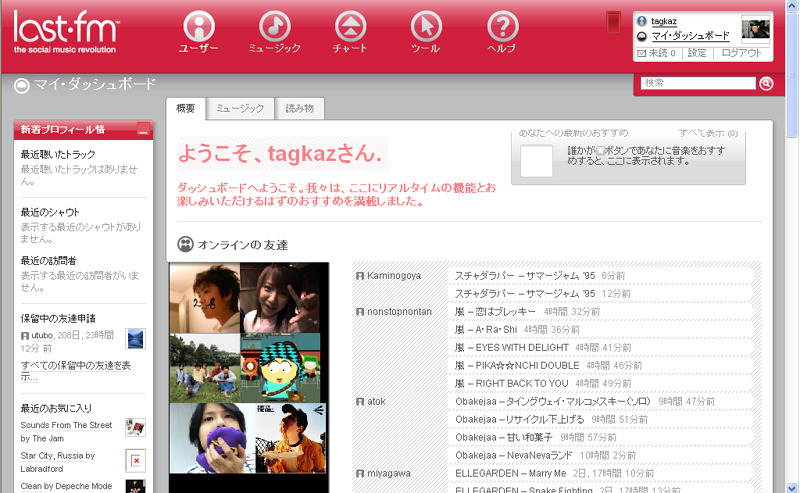Open Kaminogoya's profile link
This screenshot has height=493, width=800.
(393, 276)
